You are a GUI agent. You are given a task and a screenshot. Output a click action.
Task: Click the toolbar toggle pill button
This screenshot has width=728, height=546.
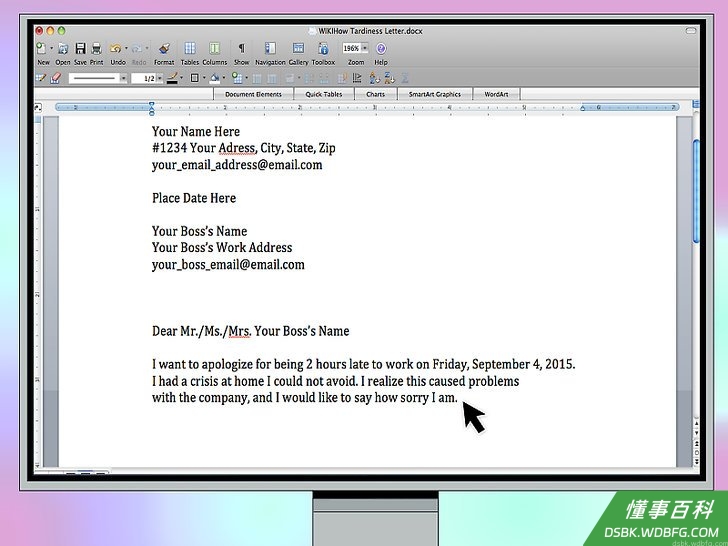click(691, 31)
